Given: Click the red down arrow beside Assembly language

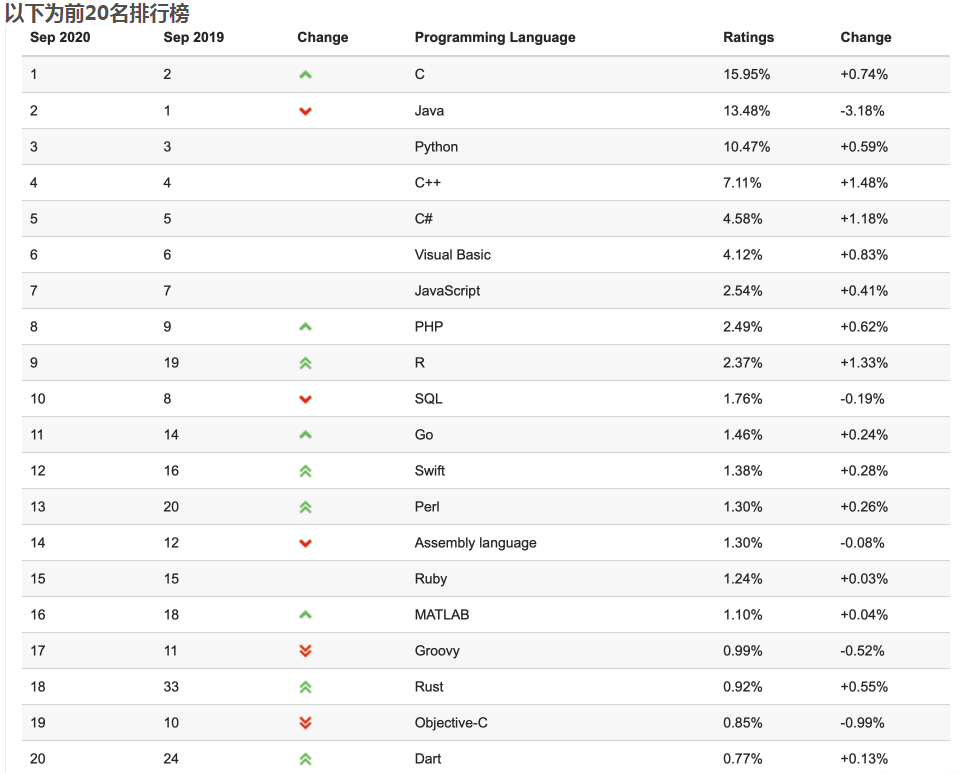Looking at the screenshot, I should pos(305,543).
